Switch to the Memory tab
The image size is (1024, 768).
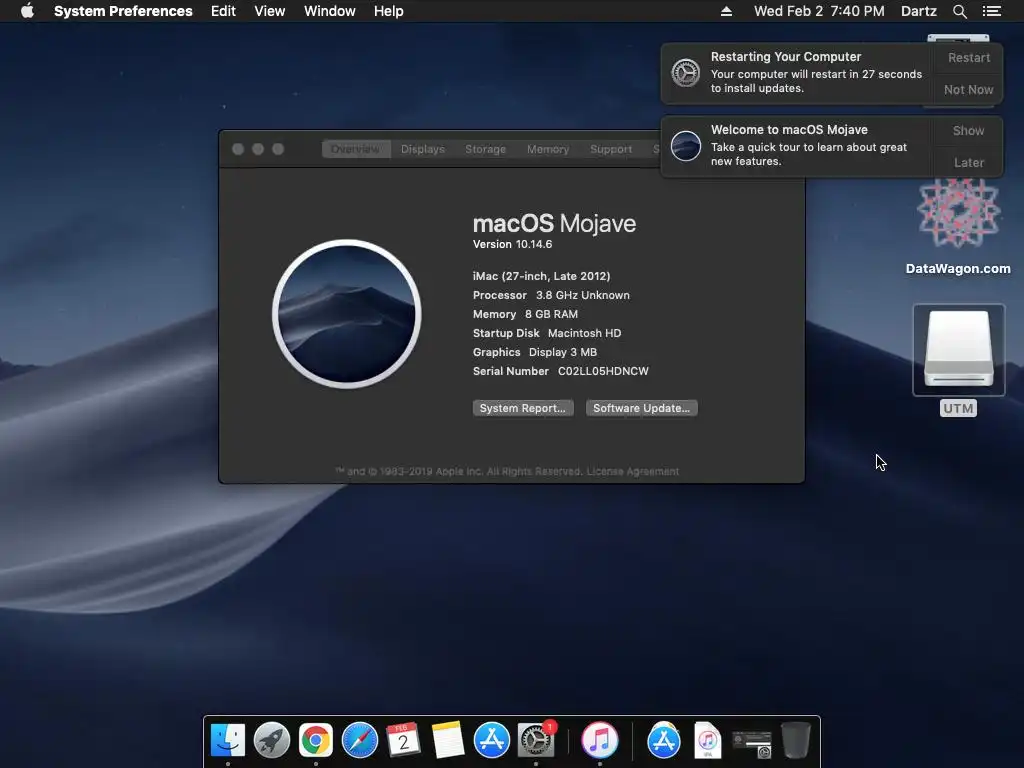pos(548,149)
